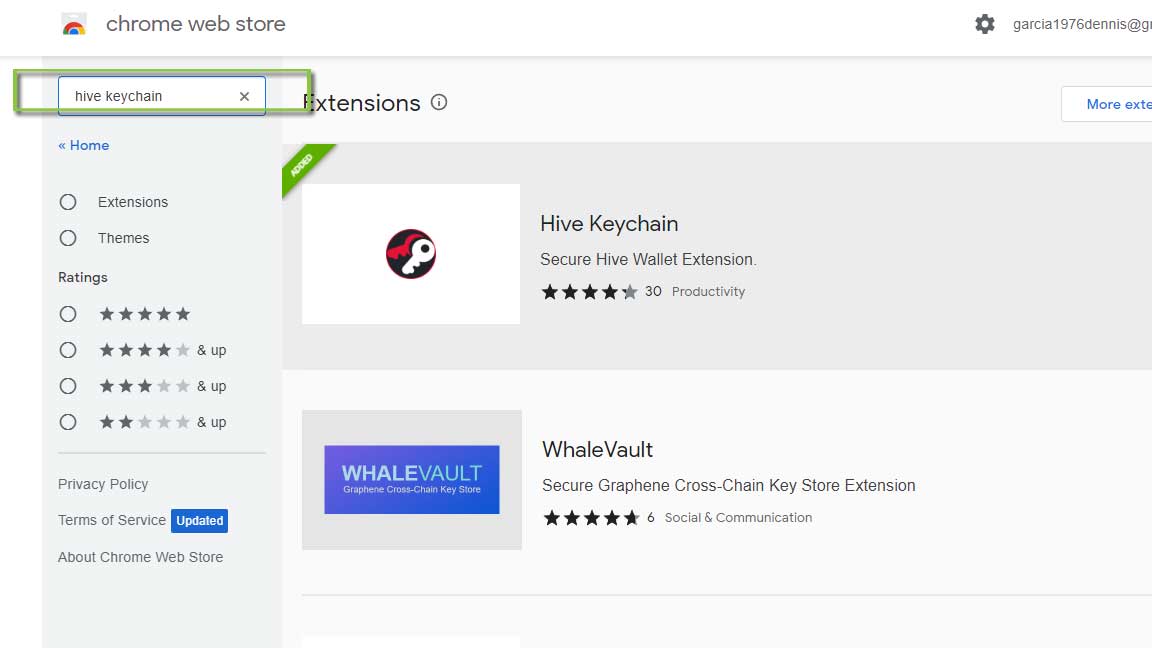Click the Hive Keychain star rating
The height and width of the screenshot is (648, 1152).
(589, 292)
